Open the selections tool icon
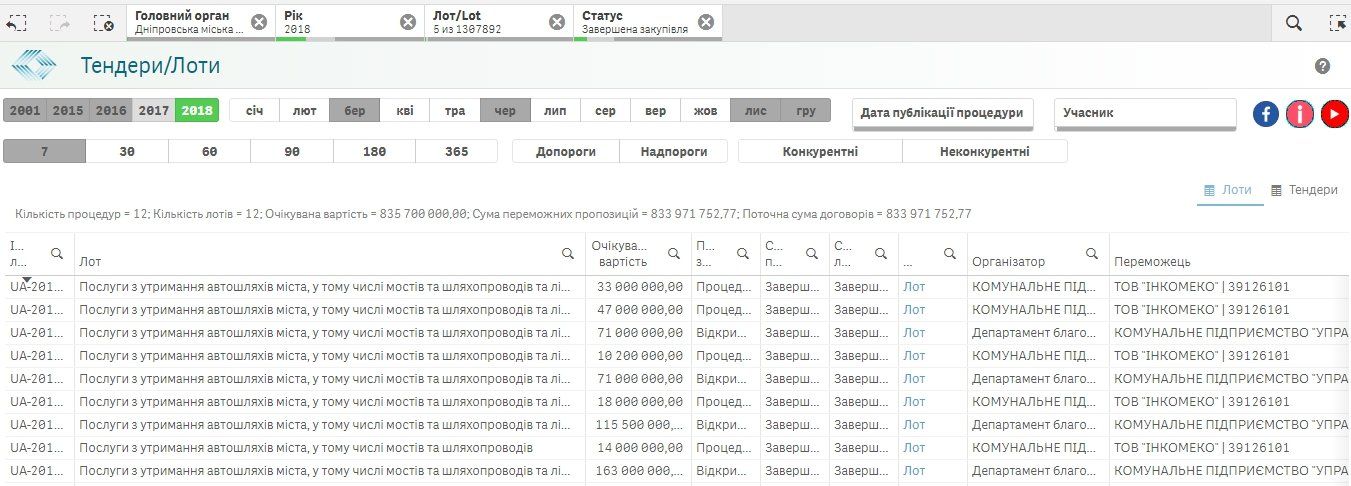1351x486 pixels. click(x=1337, y=23)
